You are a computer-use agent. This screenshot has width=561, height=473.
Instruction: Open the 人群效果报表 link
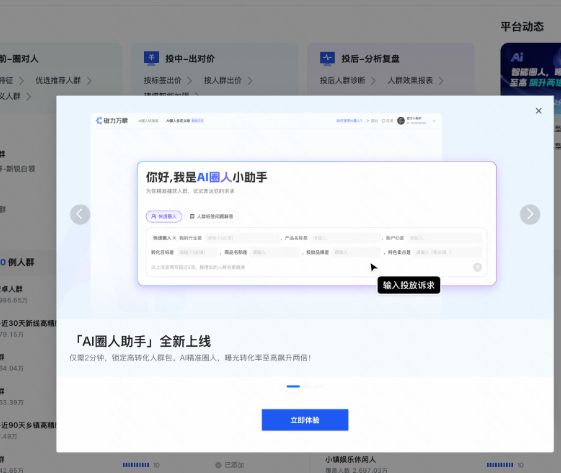click(410, 81)
